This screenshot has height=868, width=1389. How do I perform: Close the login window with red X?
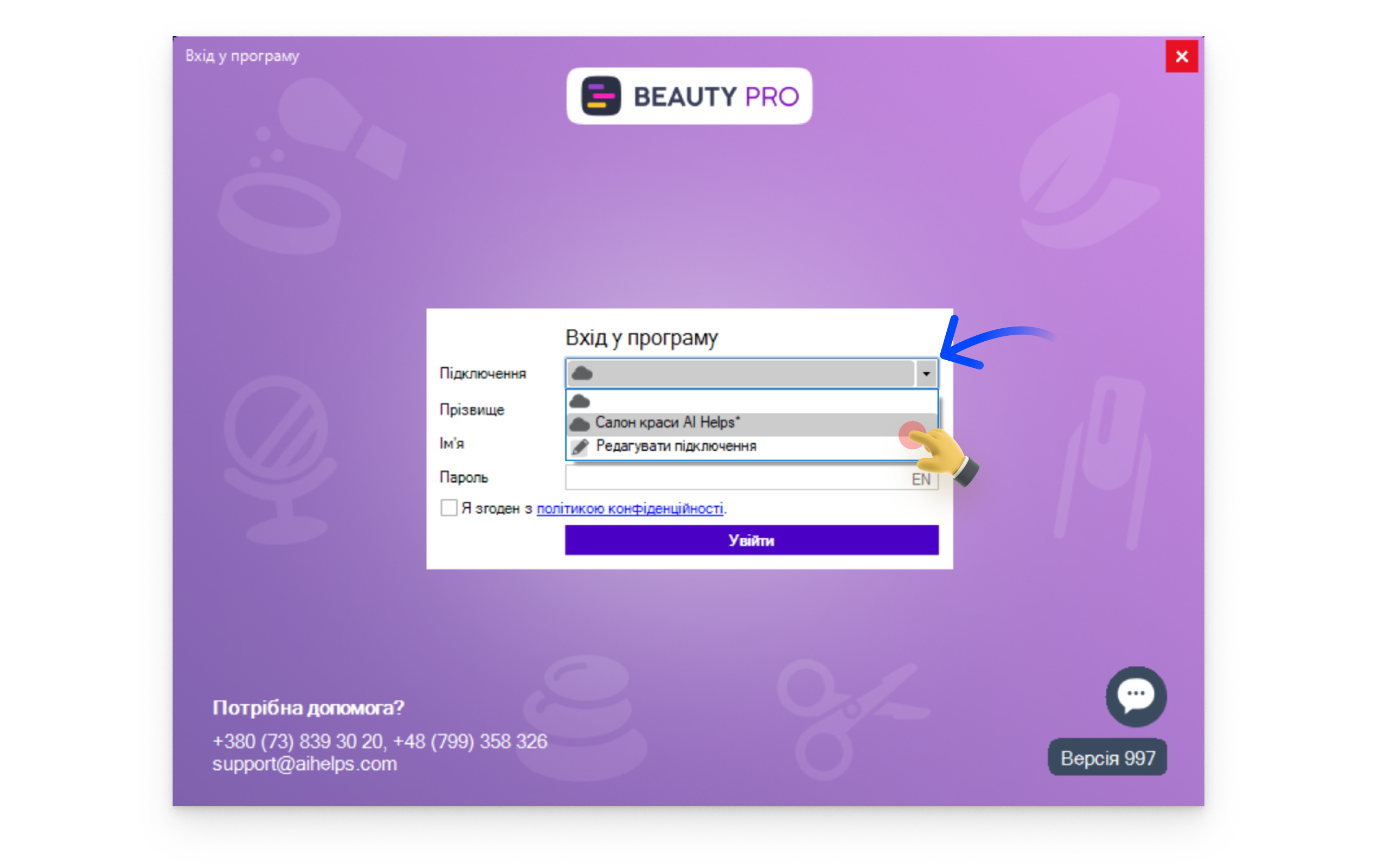tap(1181, 56)
